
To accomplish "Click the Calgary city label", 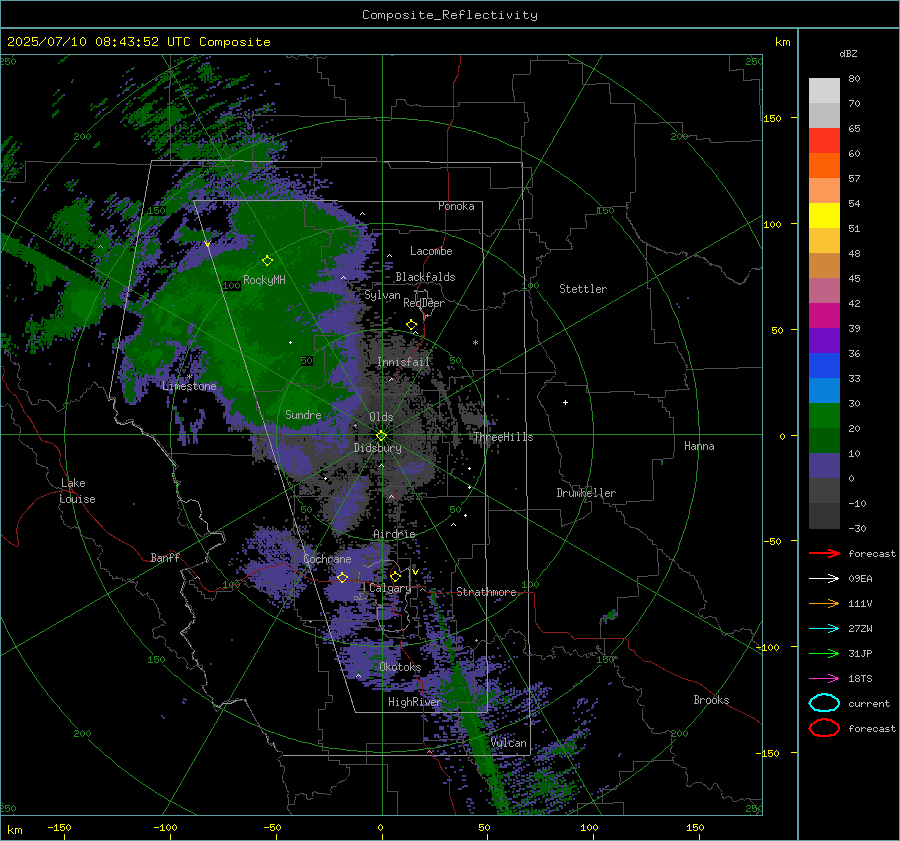I will pos(390,588).
